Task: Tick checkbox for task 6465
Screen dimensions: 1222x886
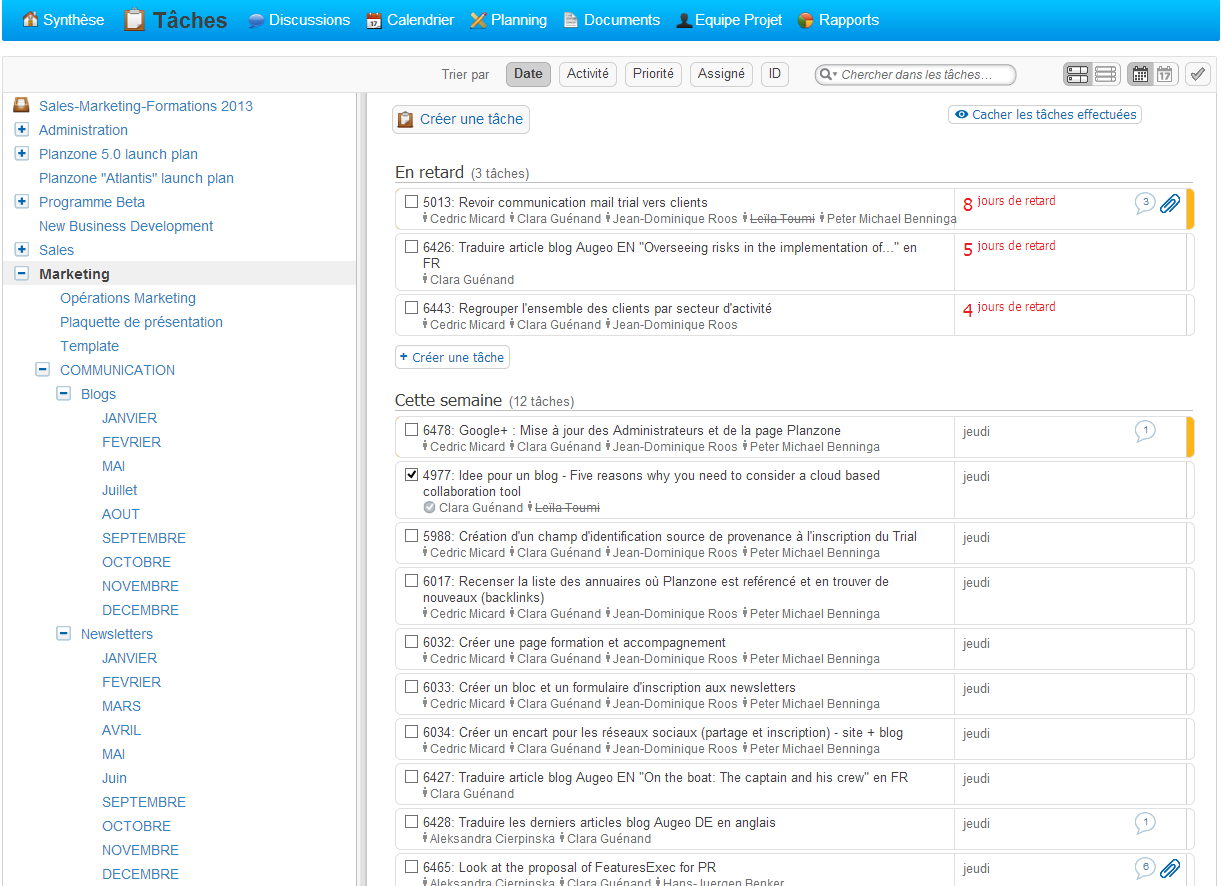Action: pyautogui.click(x=411, y=866)
